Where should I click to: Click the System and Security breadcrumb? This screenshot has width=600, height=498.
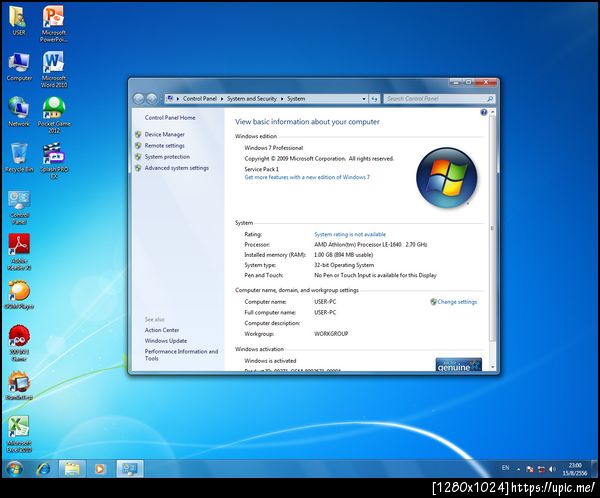[251, 98]
